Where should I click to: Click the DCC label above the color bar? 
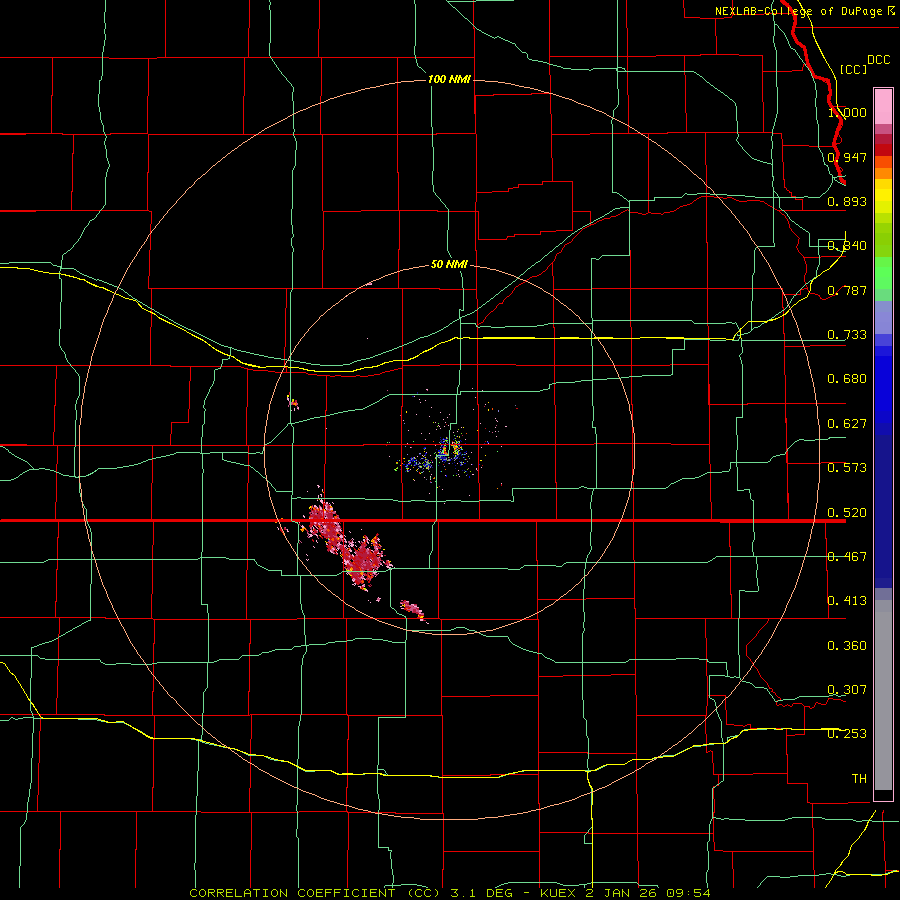pyautogui.click(x=879, y=60)
